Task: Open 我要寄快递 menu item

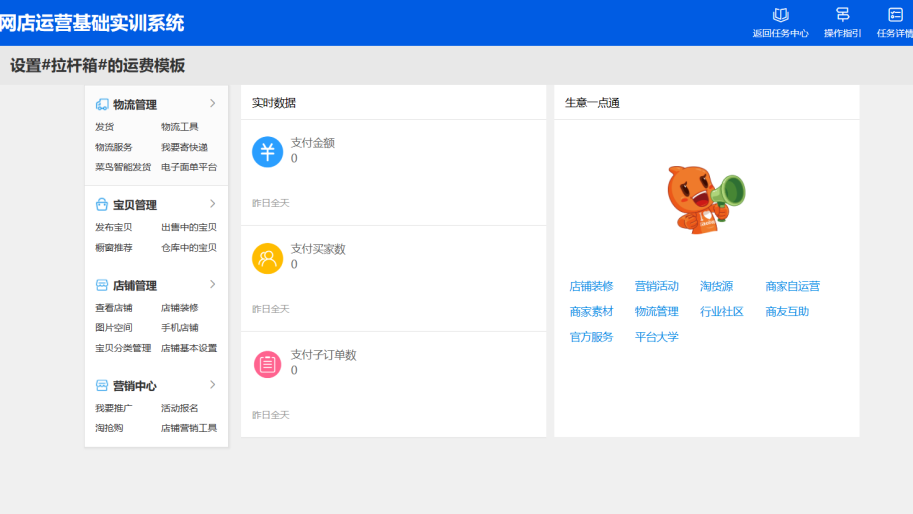Action: coord(184,147)
